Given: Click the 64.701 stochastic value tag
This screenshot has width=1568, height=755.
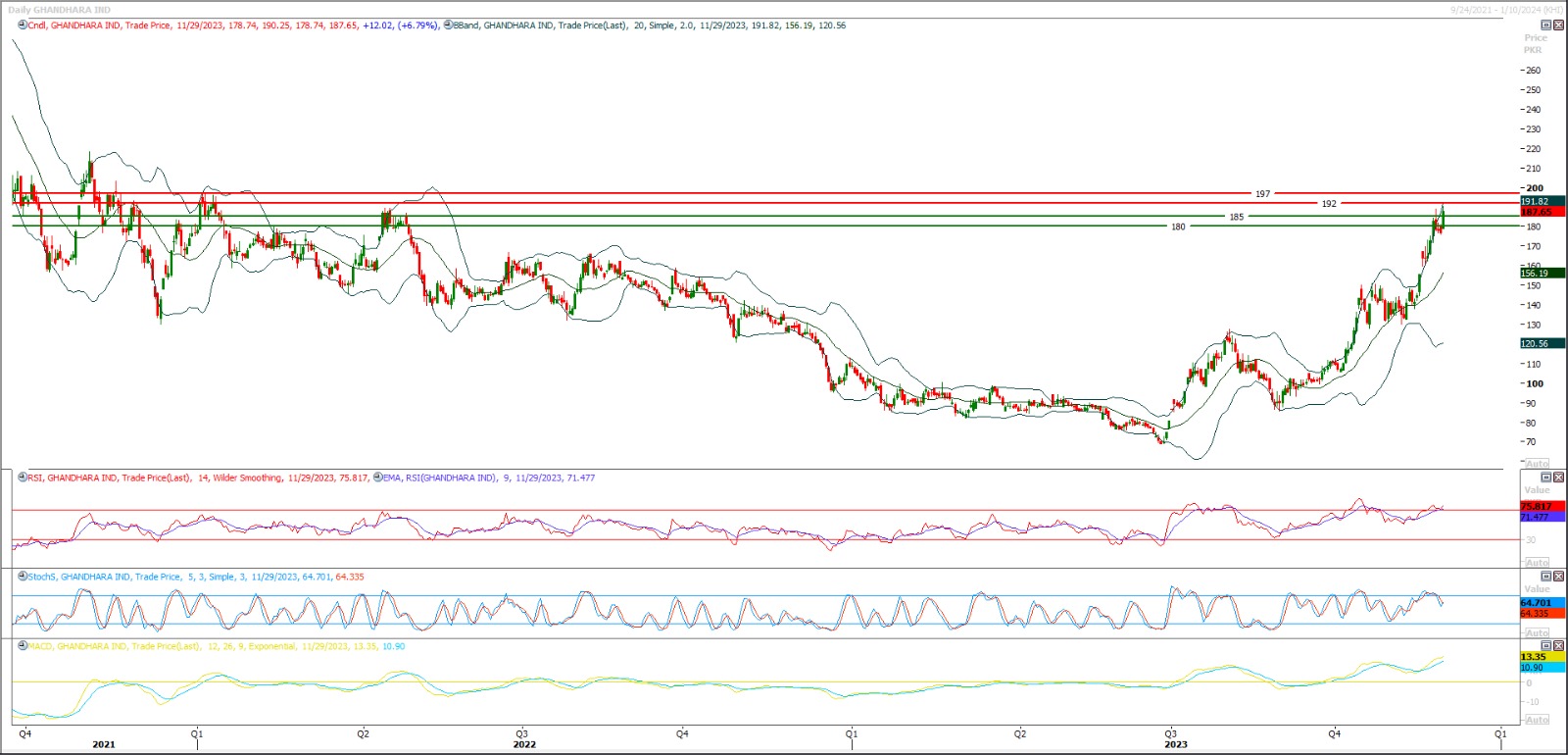Looking at the screenshot, I should coord(1542,602).
